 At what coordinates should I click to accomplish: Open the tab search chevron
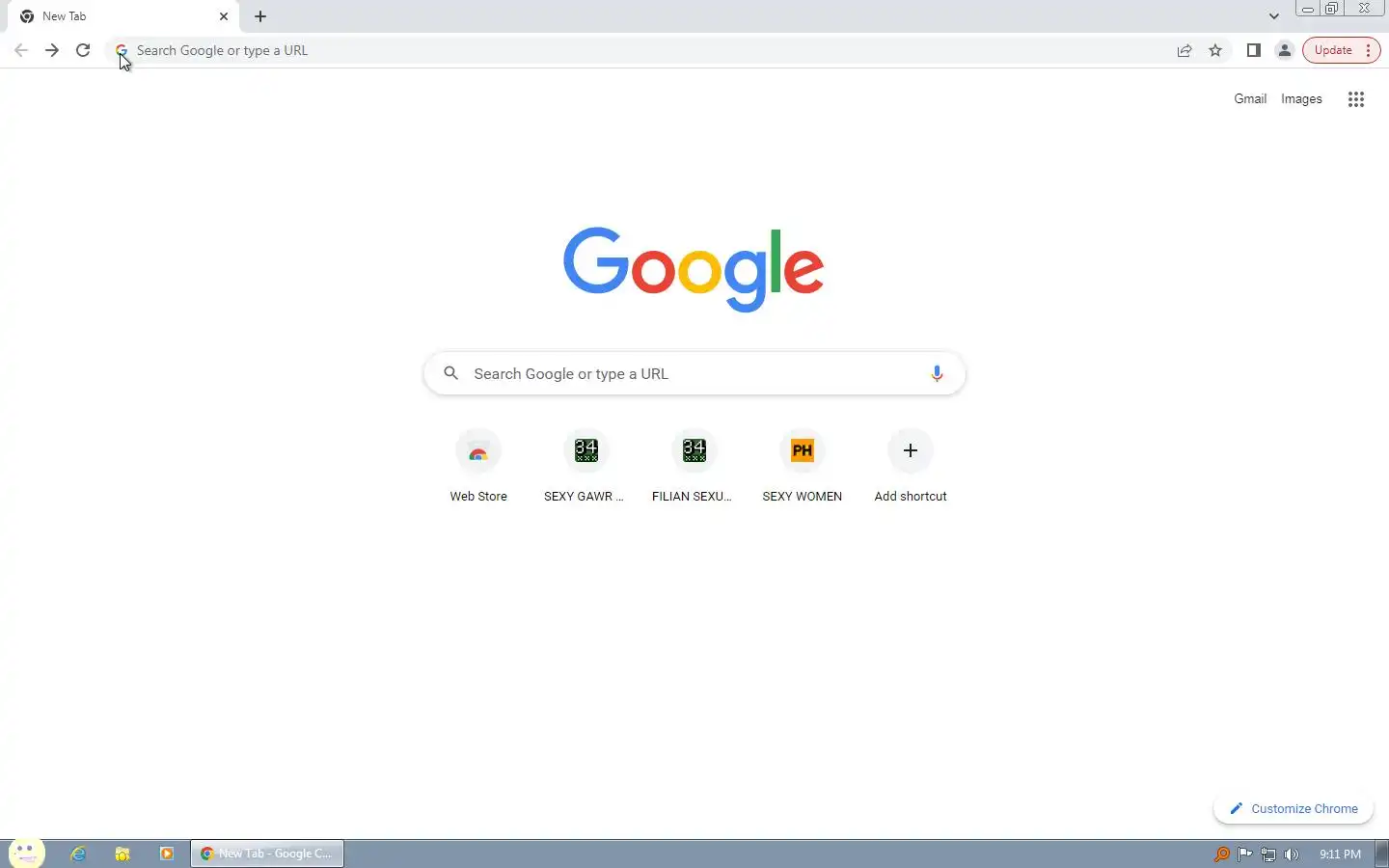point(1274,16)
